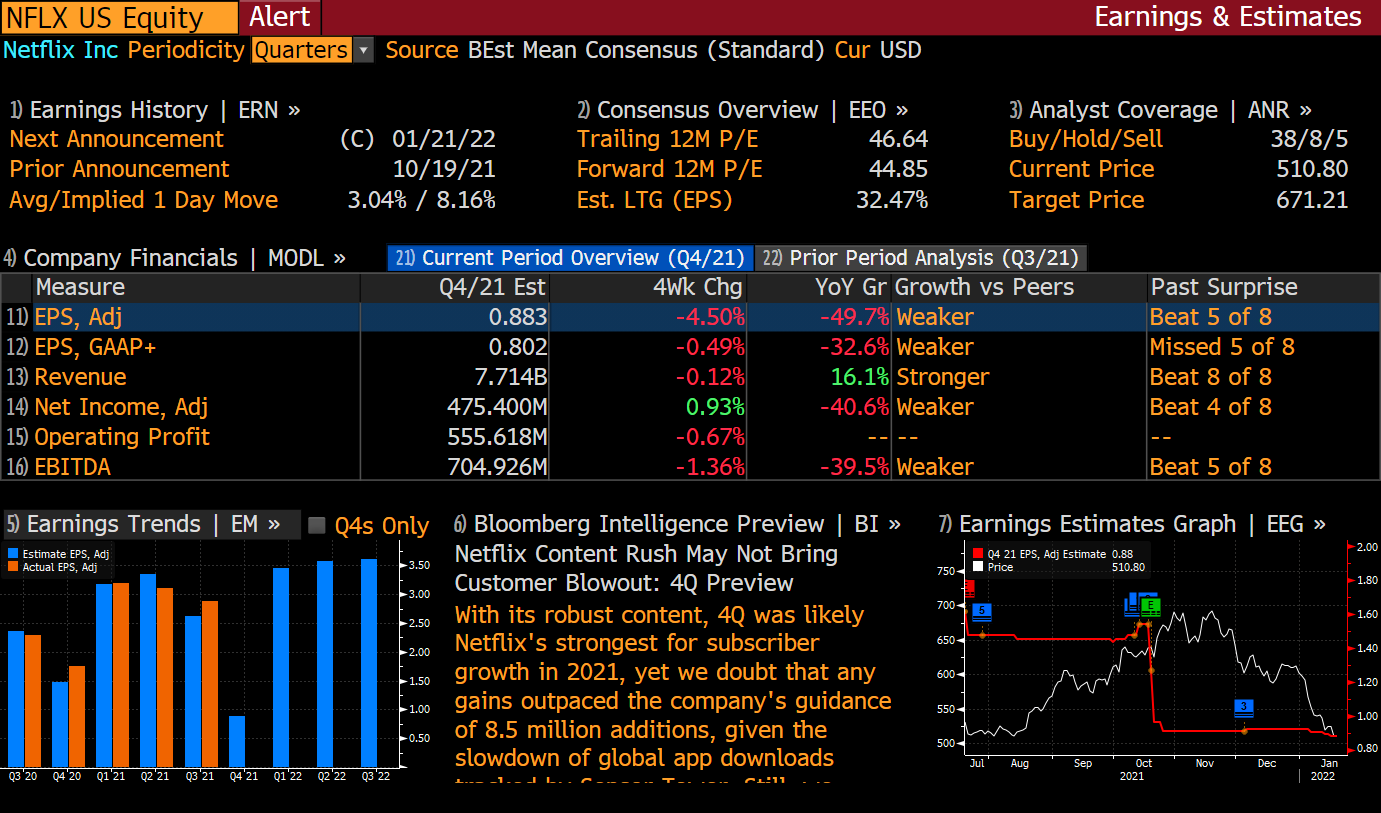Viewport: 1381px width, 813px height.
Task: Click the Forward 12M P/E value 44.85
Action: tap(898, 170)
